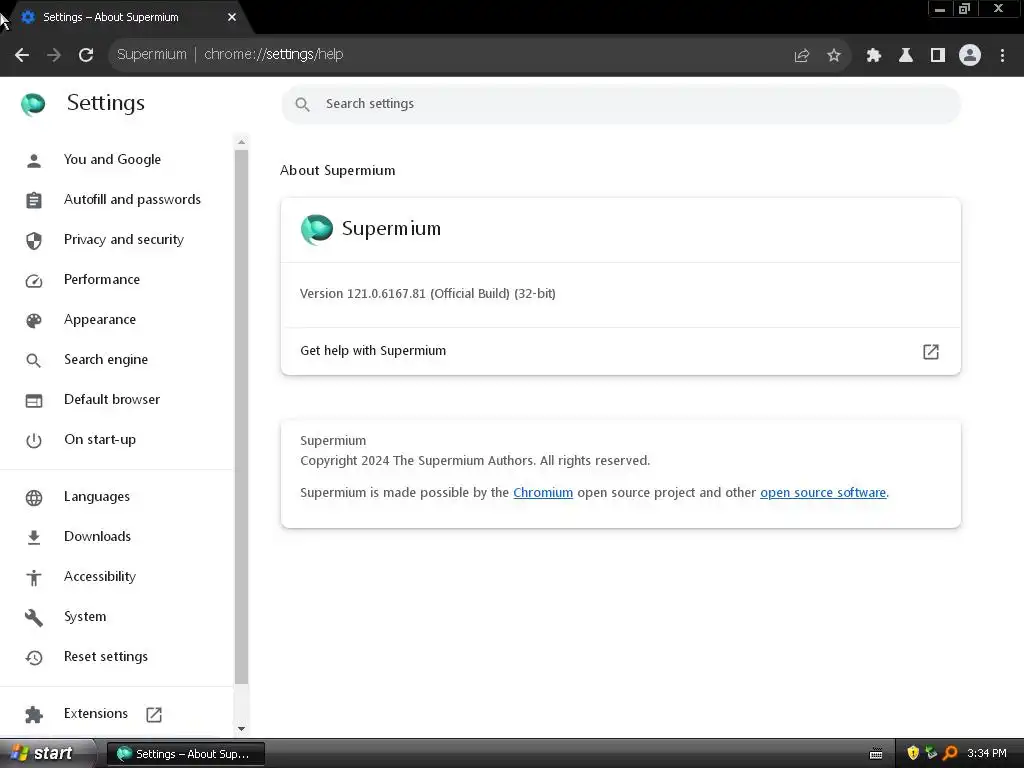
Task: Toggle the side panel icon
Action: tap(938, 56)
